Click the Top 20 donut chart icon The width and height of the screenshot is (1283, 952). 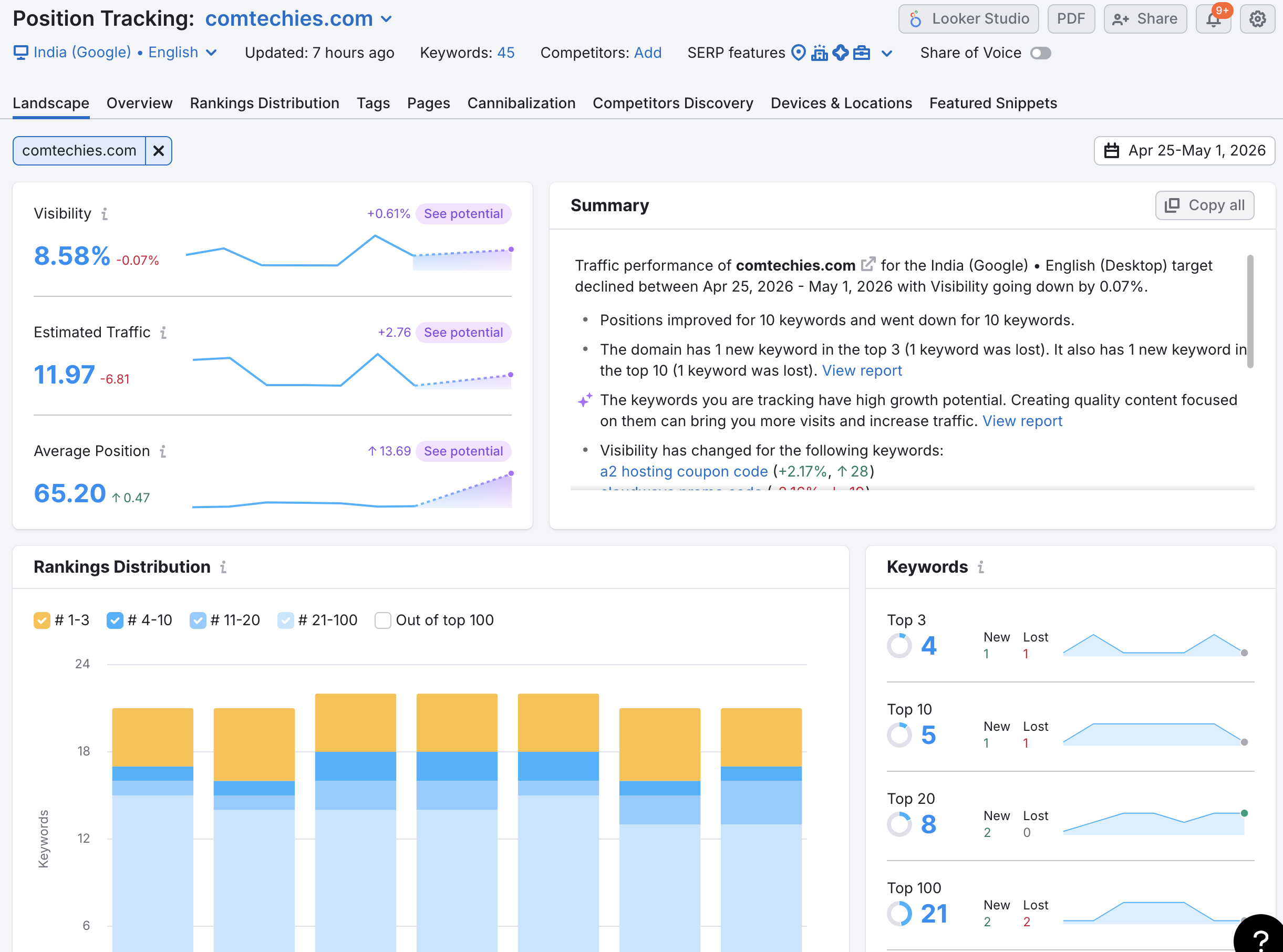click(899, 824)
